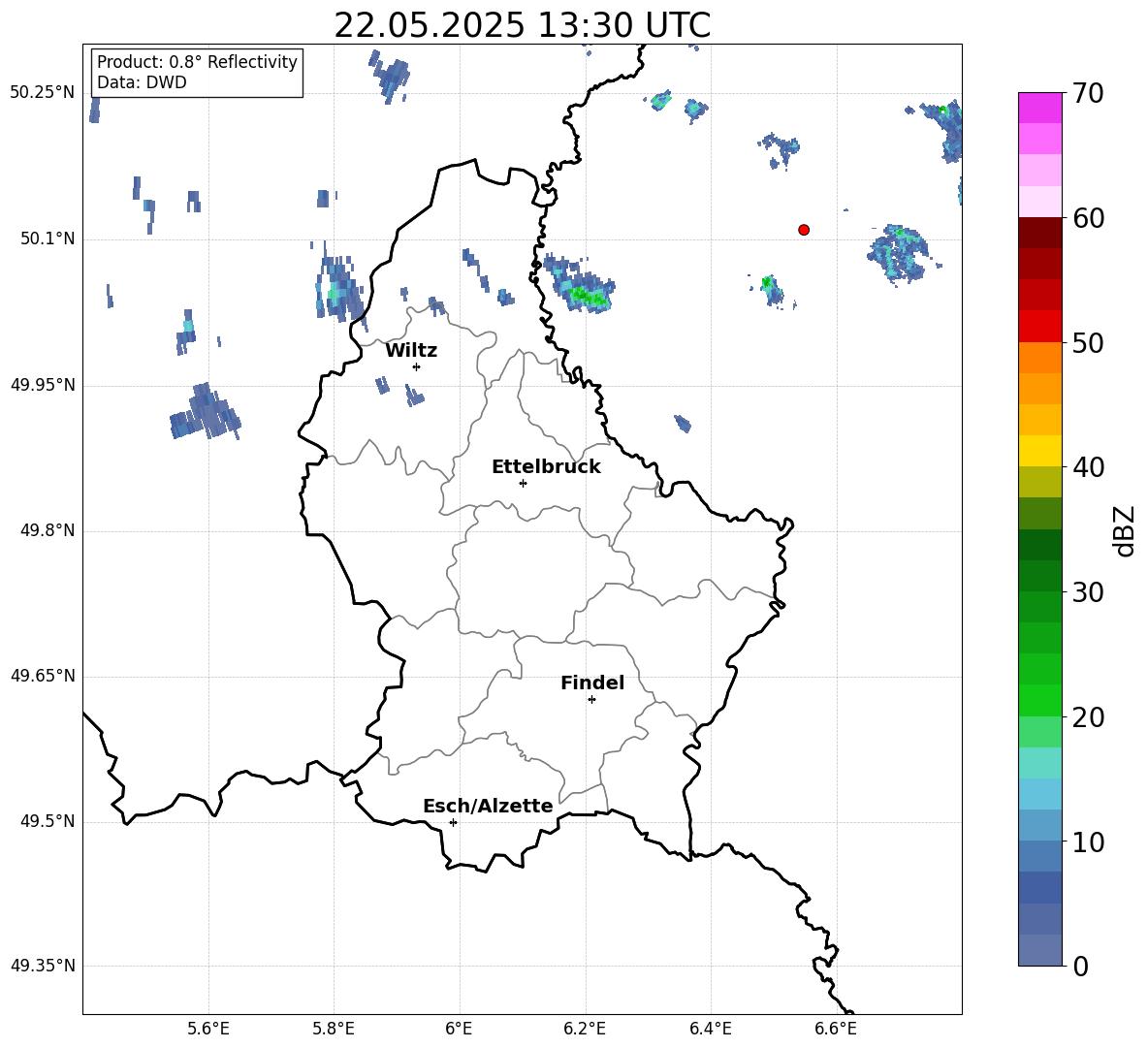Click the bright green colorbar segment at 20

pyautogui.click(x=1039, y=701)
